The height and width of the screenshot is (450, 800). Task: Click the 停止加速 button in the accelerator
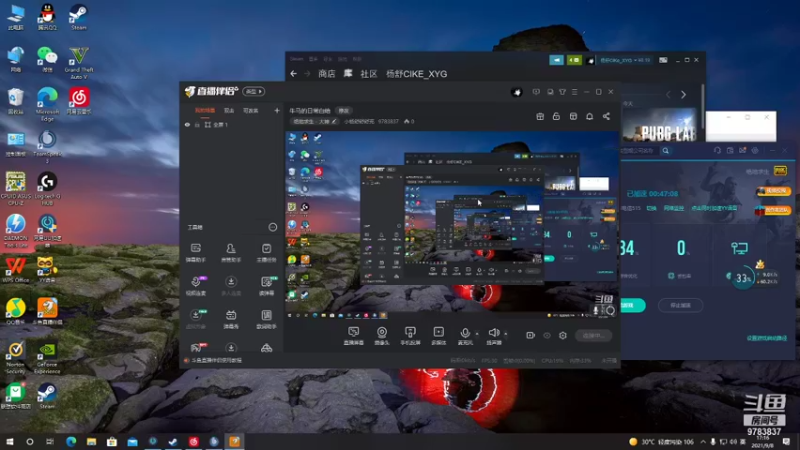(680, 305)
